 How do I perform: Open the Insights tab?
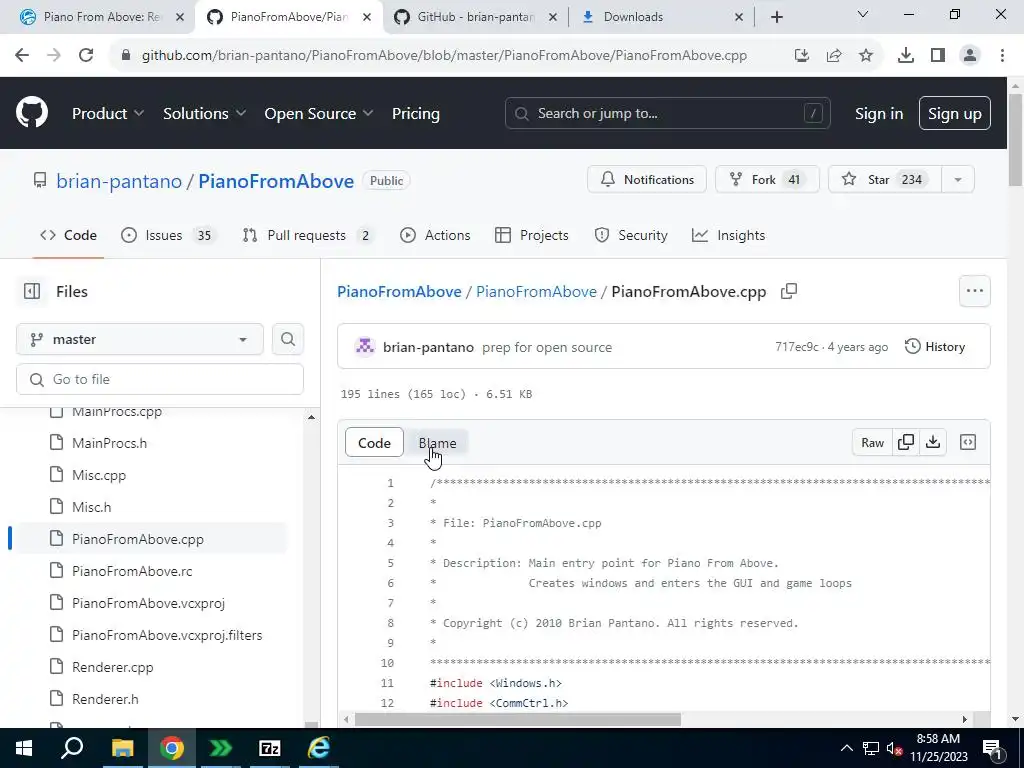point(728,235)
